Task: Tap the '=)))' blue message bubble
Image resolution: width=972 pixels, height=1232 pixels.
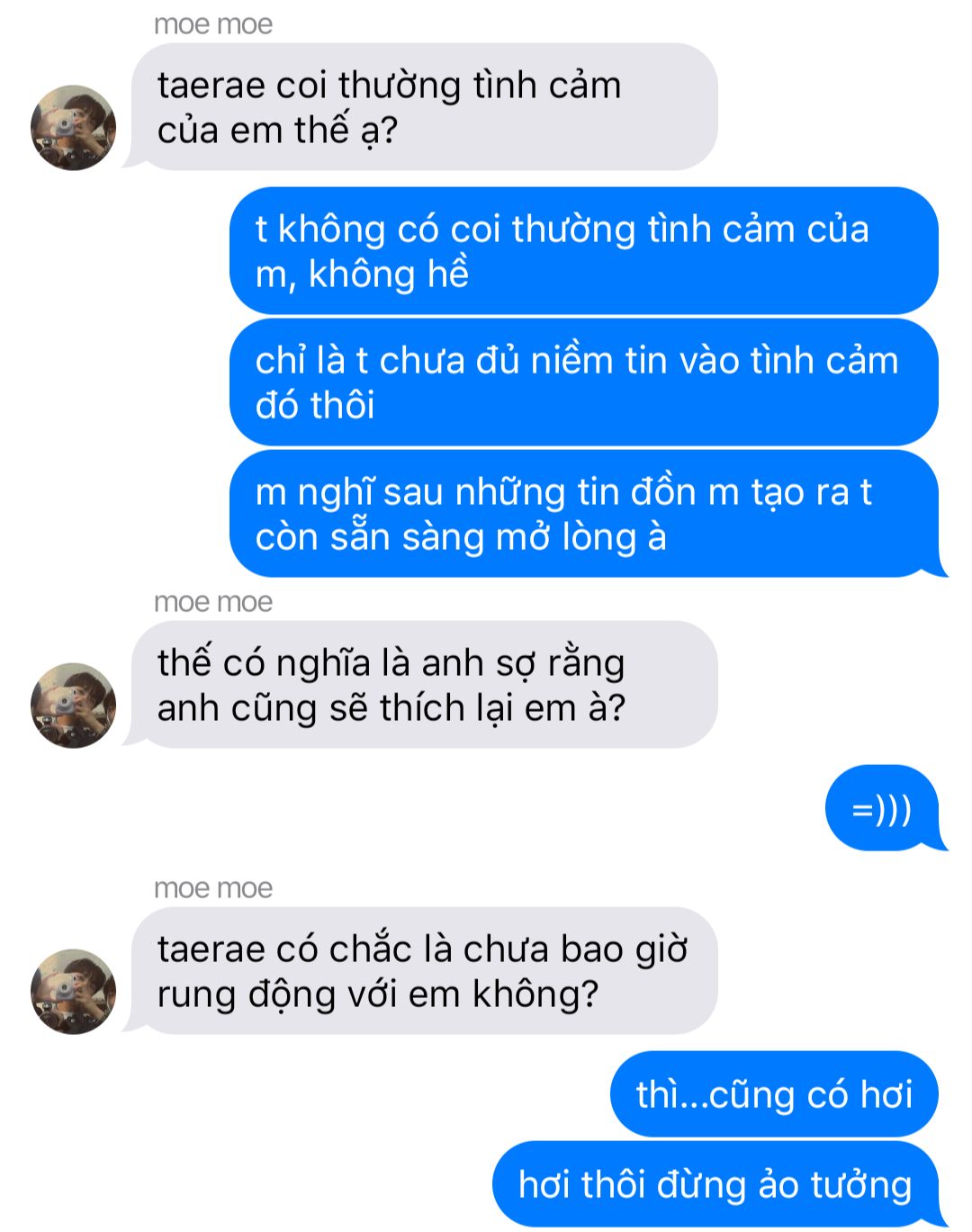Action: point(886,808)
